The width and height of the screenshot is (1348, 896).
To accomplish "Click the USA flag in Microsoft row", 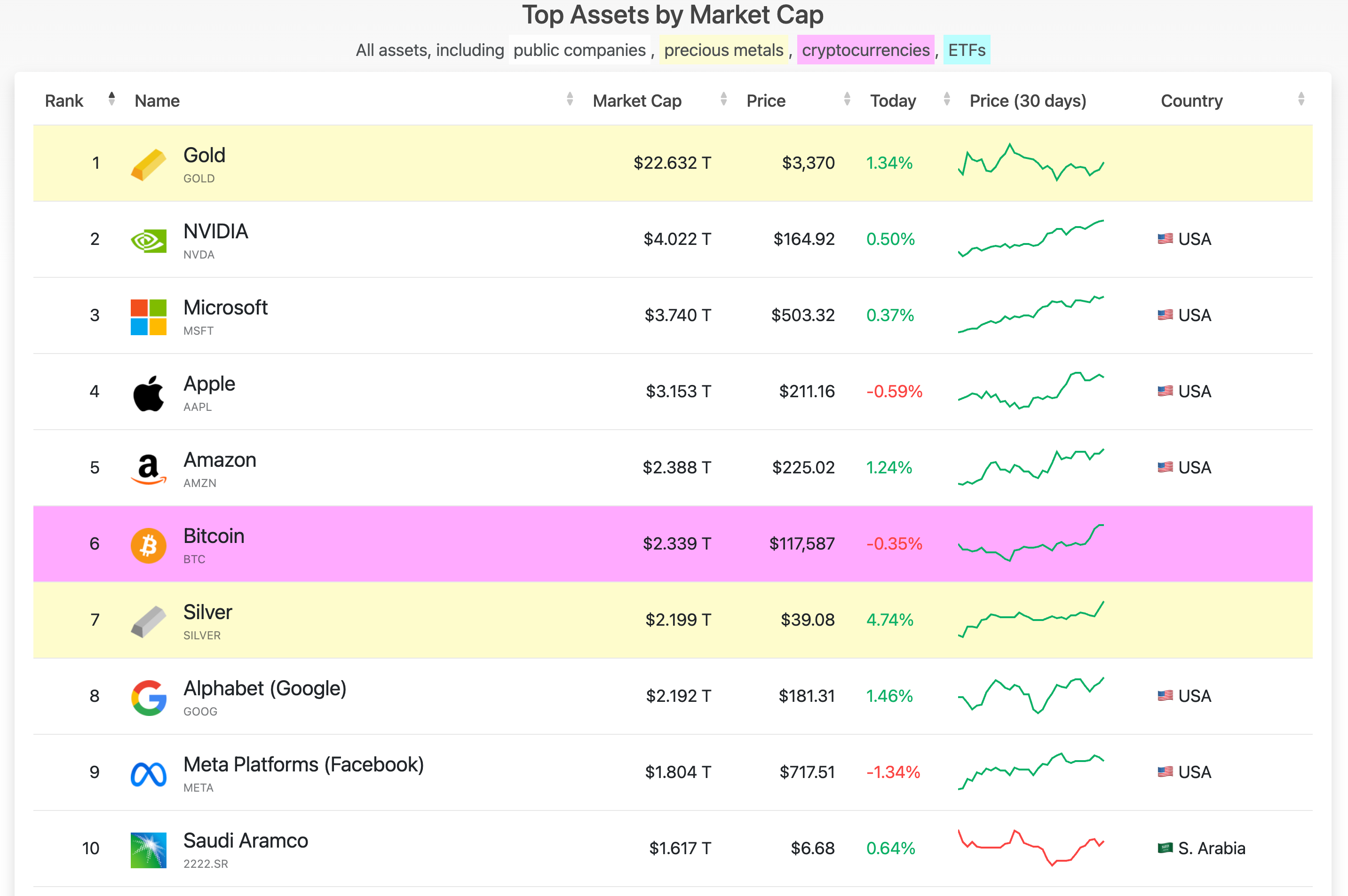I will tap(1165, 315).
